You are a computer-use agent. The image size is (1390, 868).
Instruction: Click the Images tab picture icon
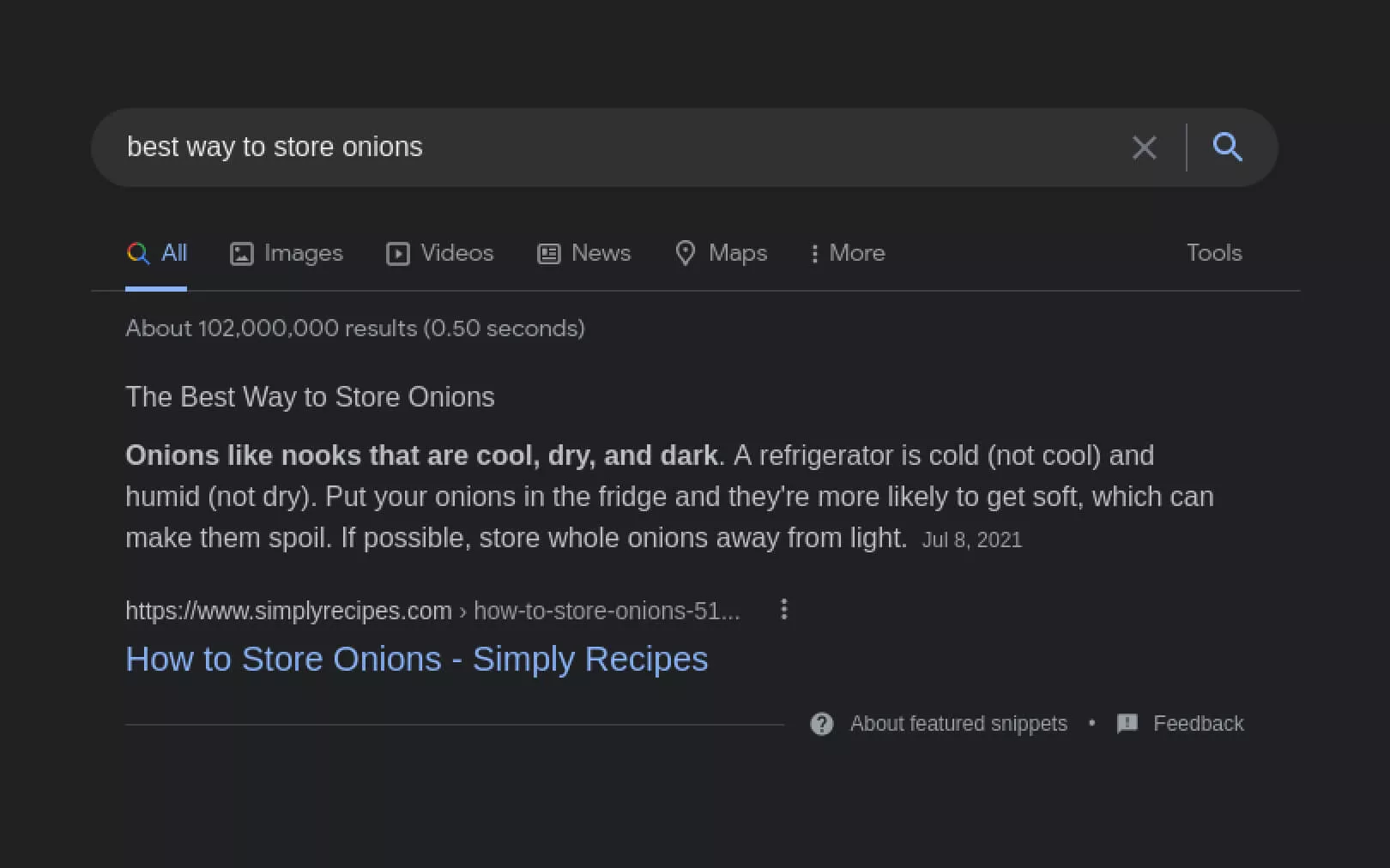pyautogui.click(x=242, y=254)
